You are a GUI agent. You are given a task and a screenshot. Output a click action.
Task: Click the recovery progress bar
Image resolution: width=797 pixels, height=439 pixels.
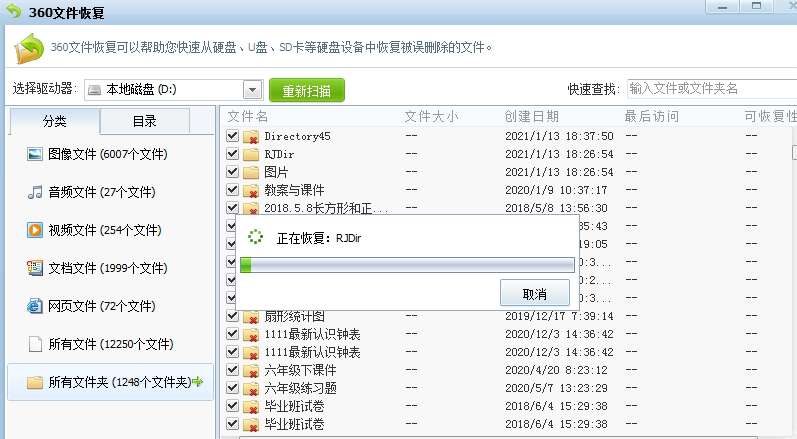[x=406, y=265]
